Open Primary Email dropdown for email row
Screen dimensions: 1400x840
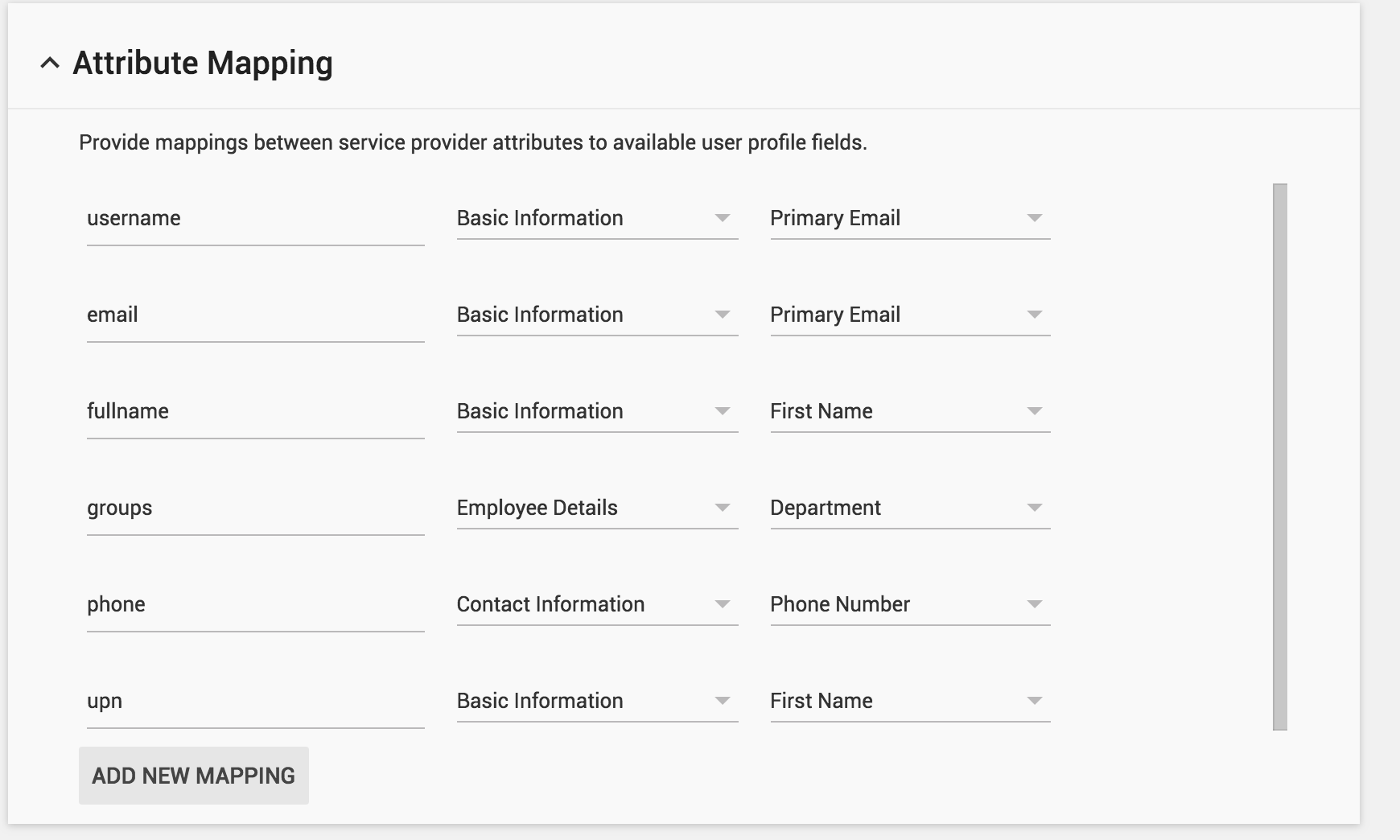pos(909,315)
